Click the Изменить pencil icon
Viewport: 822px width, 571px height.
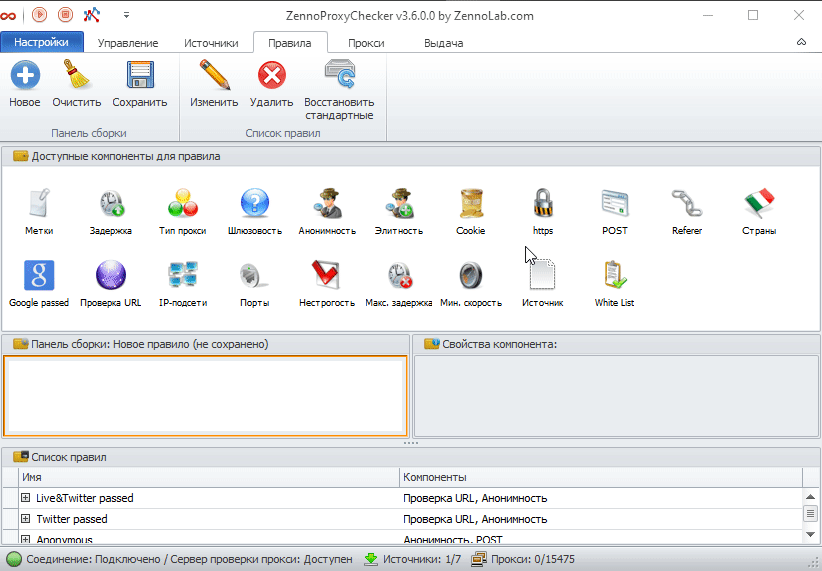214,77
